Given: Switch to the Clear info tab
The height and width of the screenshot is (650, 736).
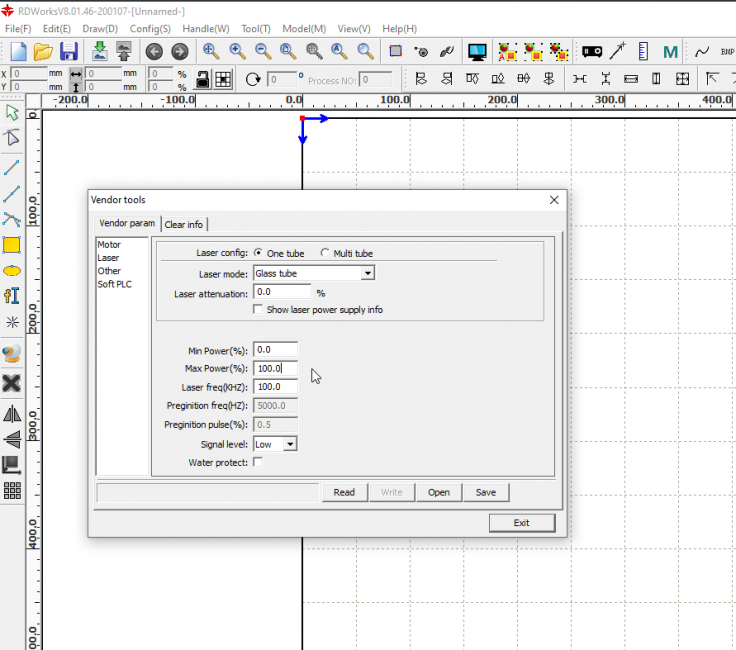Looking at the screenshot, I should click(x=184, y=224).
